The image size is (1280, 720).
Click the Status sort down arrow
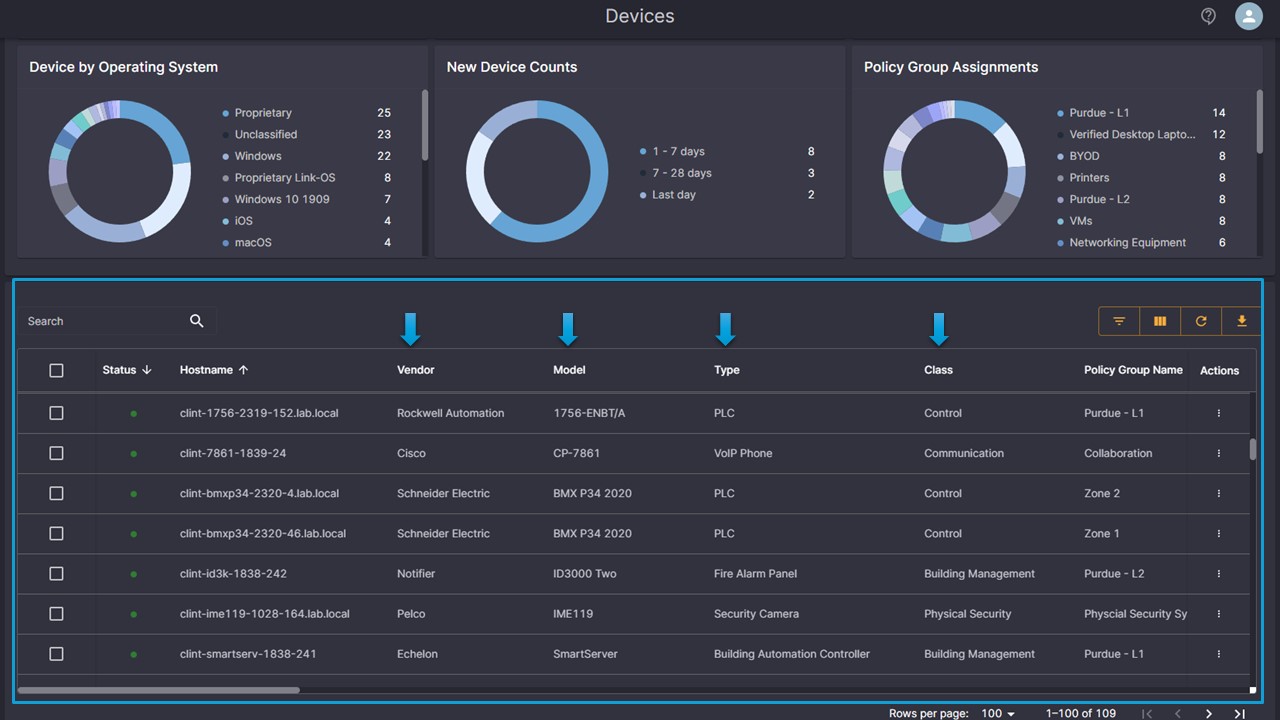pos(147,370)
